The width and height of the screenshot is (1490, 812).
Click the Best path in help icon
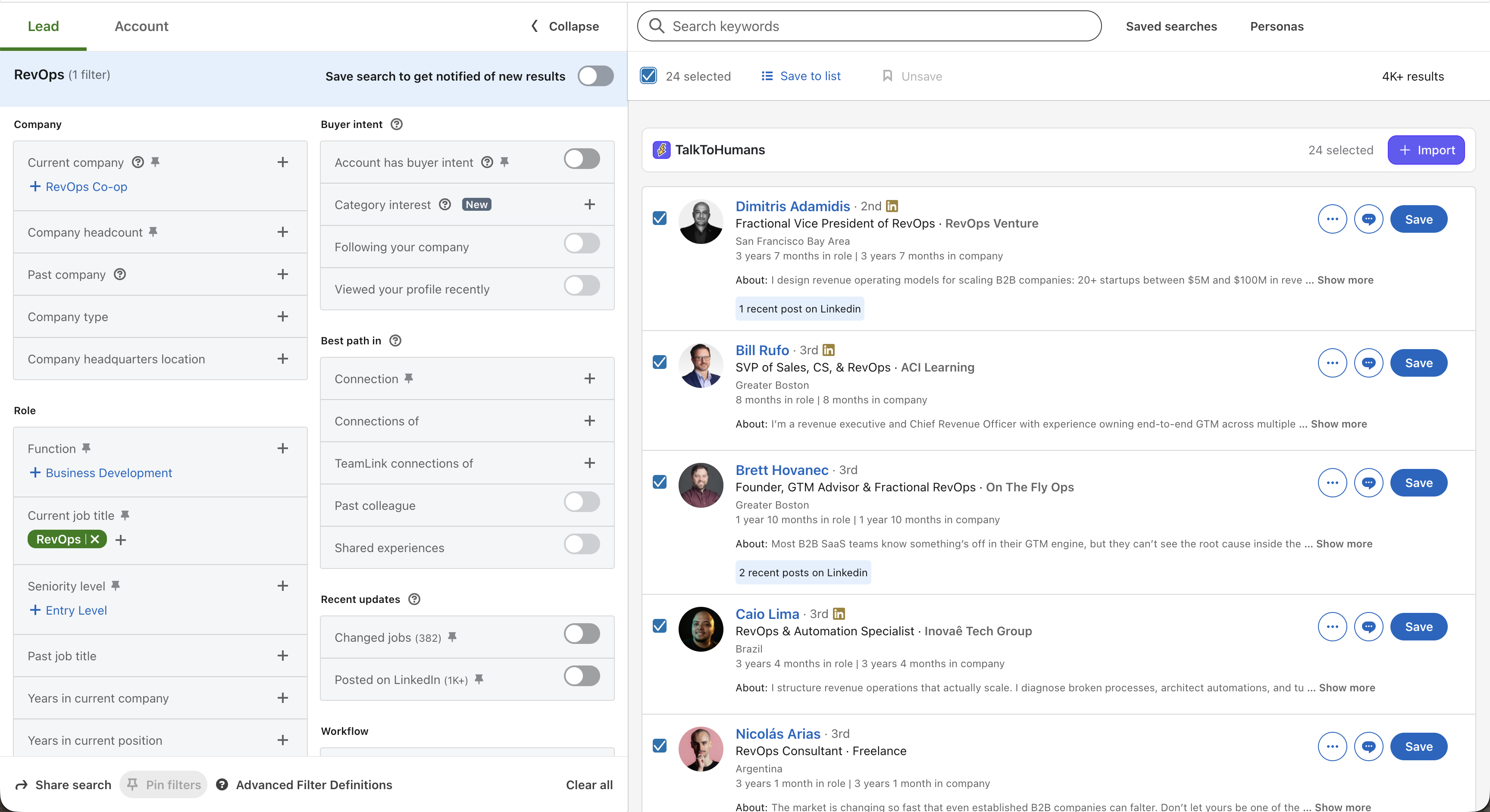point(395,340)
